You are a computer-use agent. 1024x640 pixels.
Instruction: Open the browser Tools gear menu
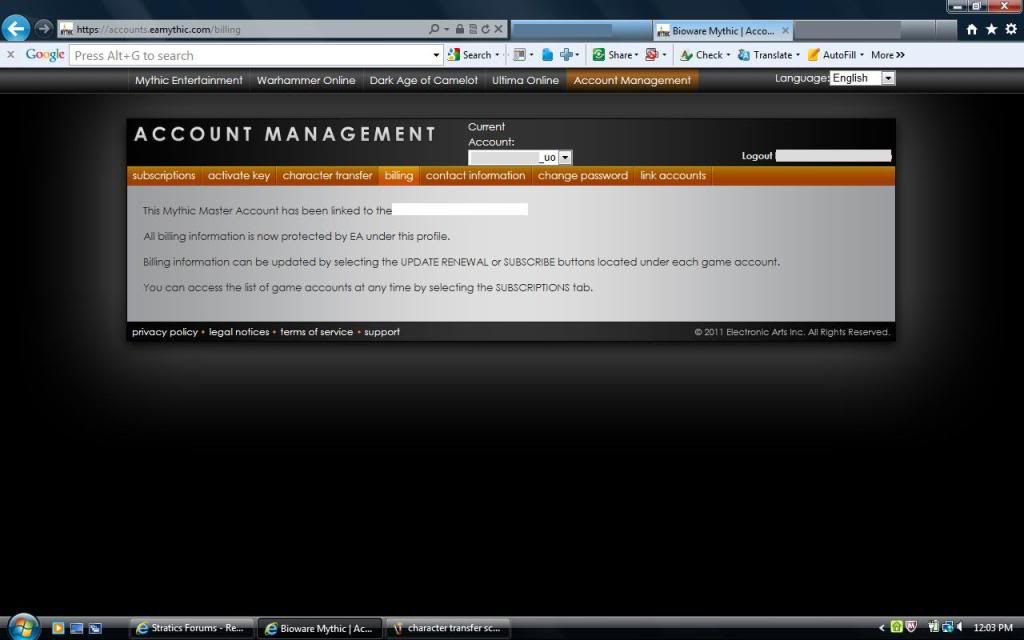[x=1011, y=29]
